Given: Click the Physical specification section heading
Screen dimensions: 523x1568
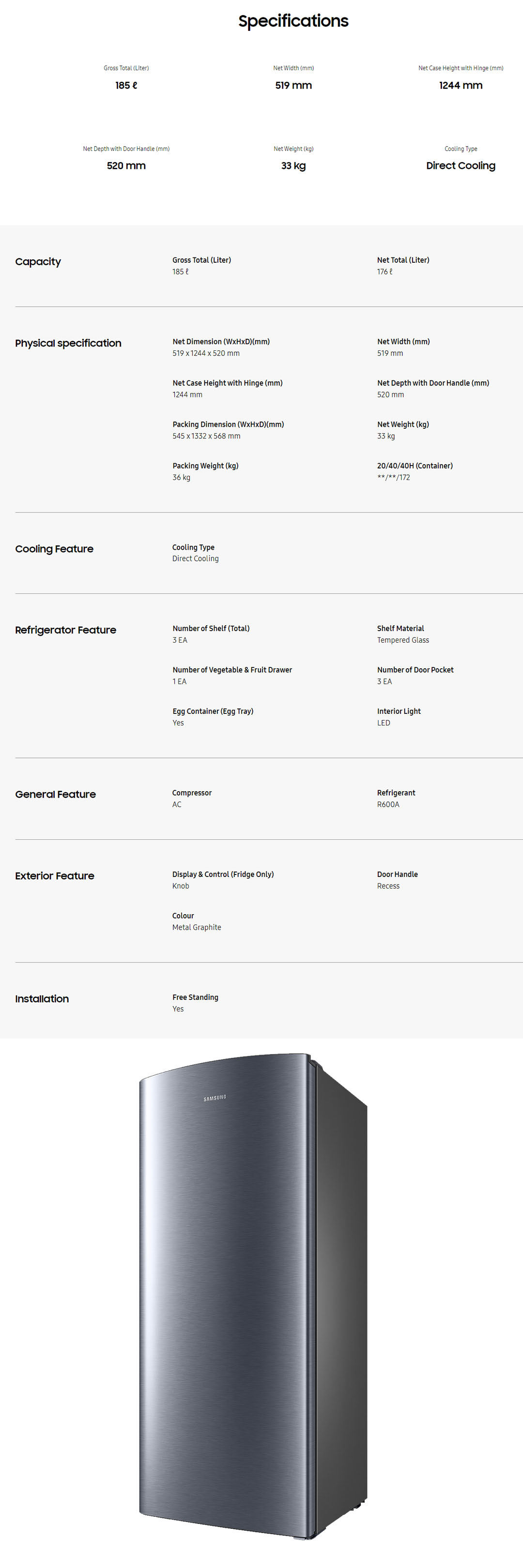Looking at the screenshot, I should point(68,343).
